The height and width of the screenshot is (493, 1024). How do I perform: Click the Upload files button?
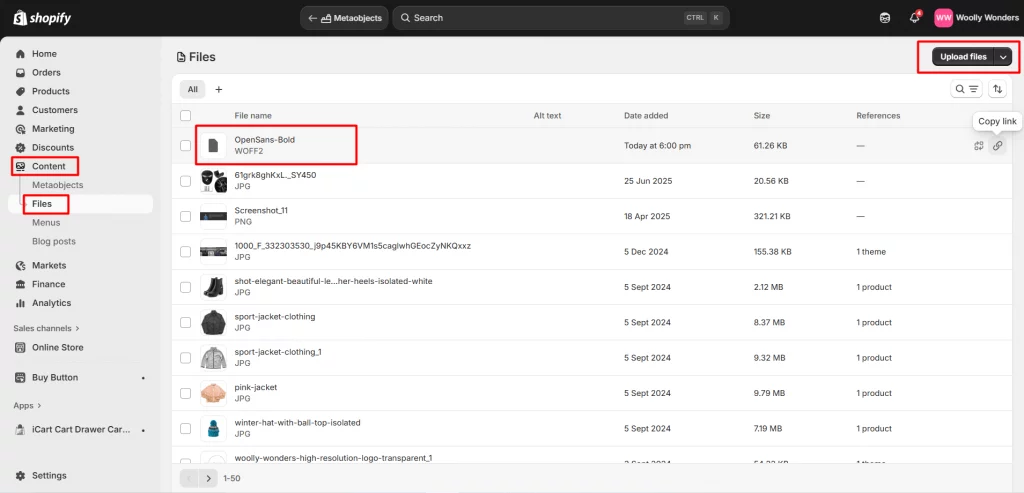[963, 57]
